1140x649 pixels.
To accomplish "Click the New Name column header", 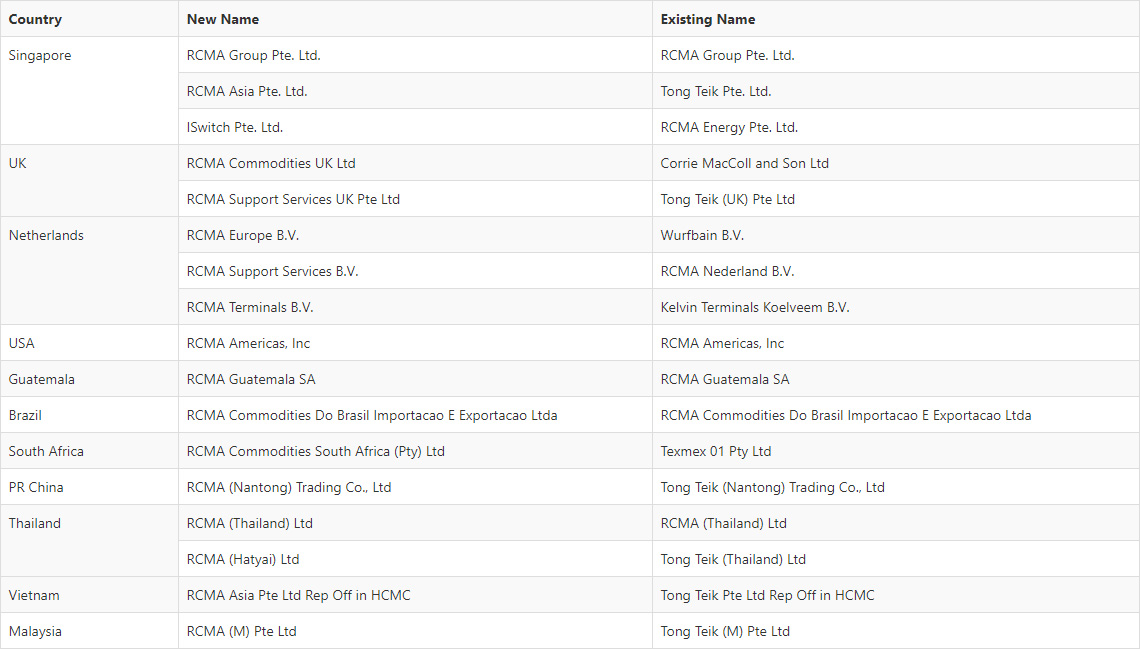I will [x=415, y=19].
